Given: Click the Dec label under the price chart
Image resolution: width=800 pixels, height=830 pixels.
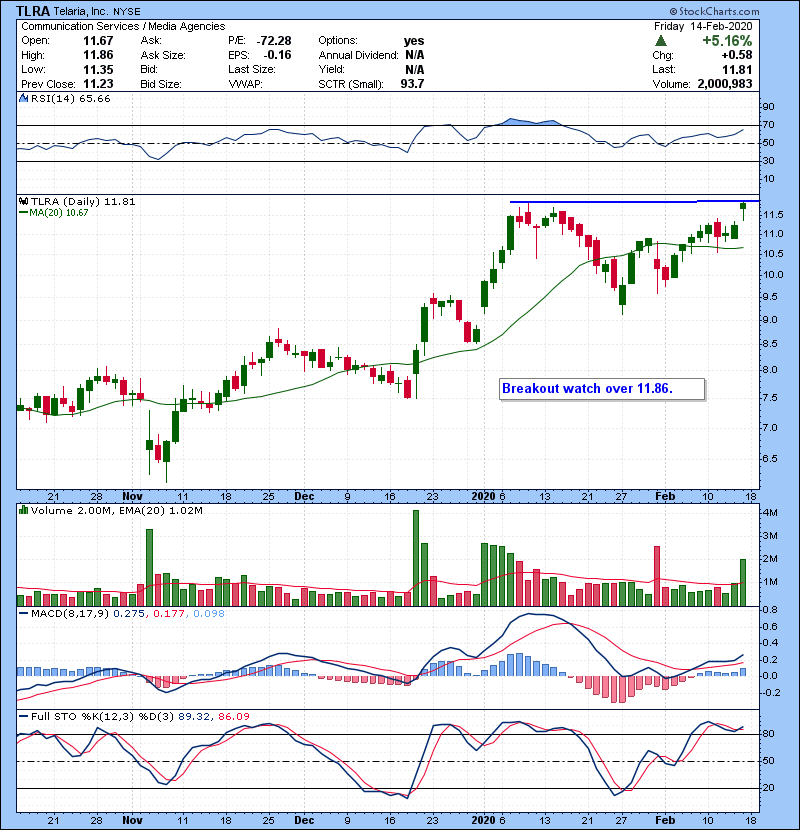Looking at the screenshot, I should (x=304, y=497).
